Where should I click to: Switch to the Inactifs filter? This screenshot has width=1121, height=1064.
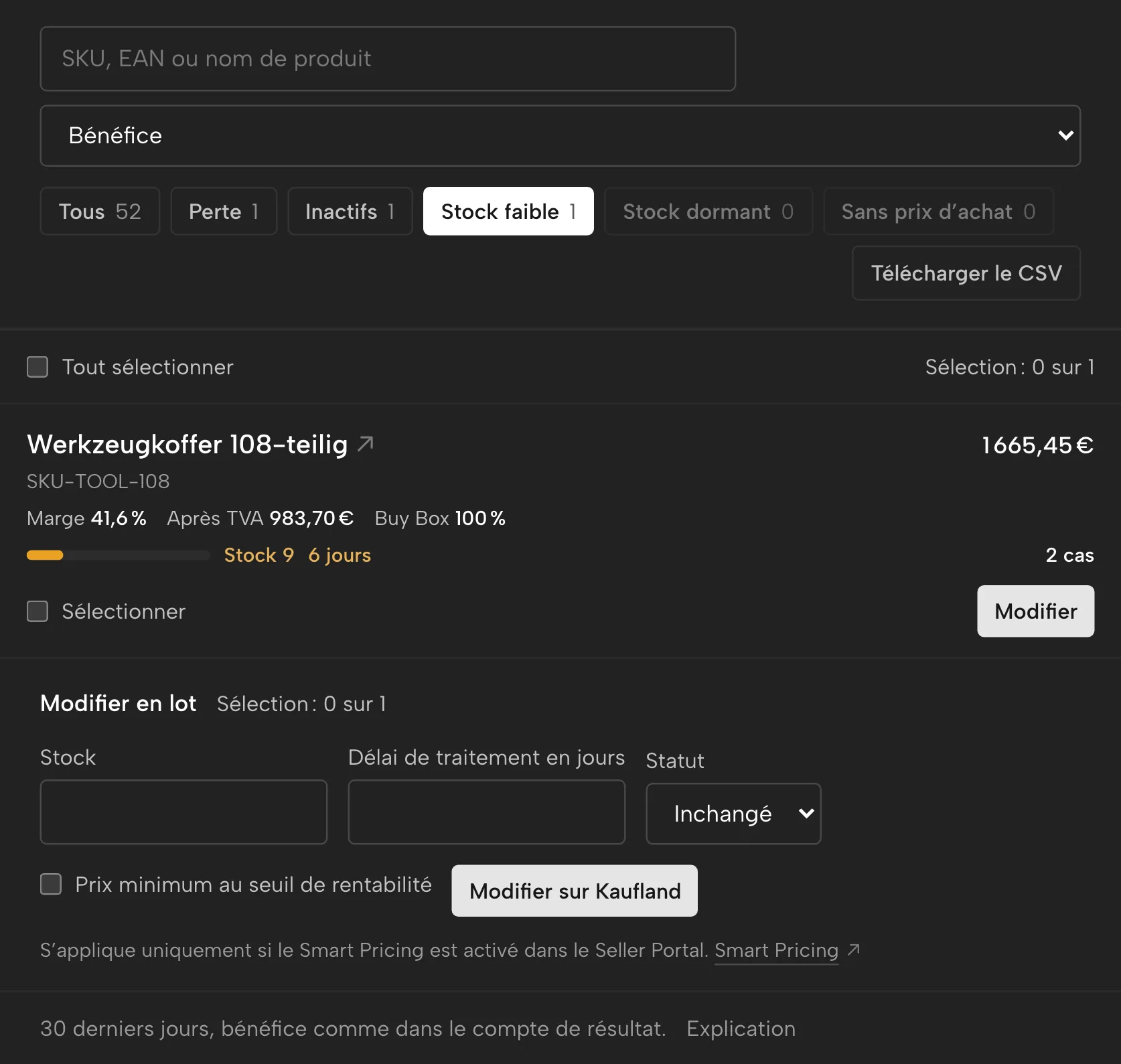tap(350, 212)
